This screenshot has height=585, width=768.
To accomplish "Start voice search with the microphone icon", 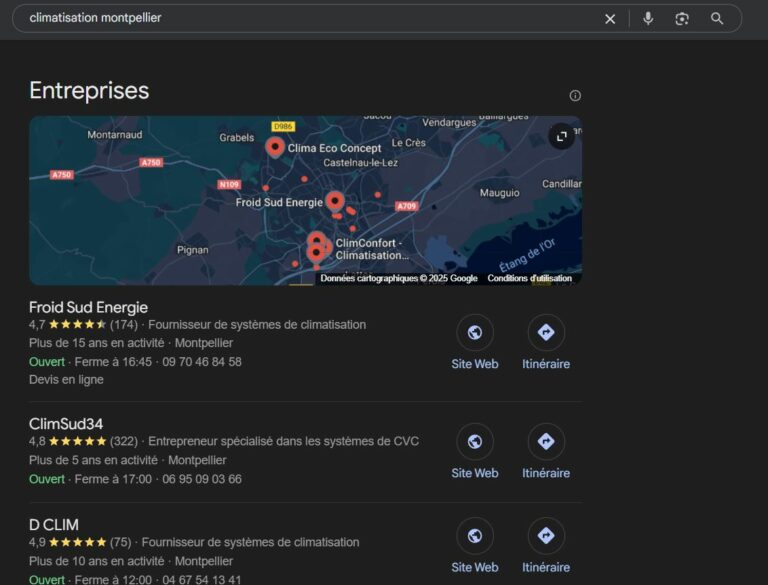I will [648, 19].
